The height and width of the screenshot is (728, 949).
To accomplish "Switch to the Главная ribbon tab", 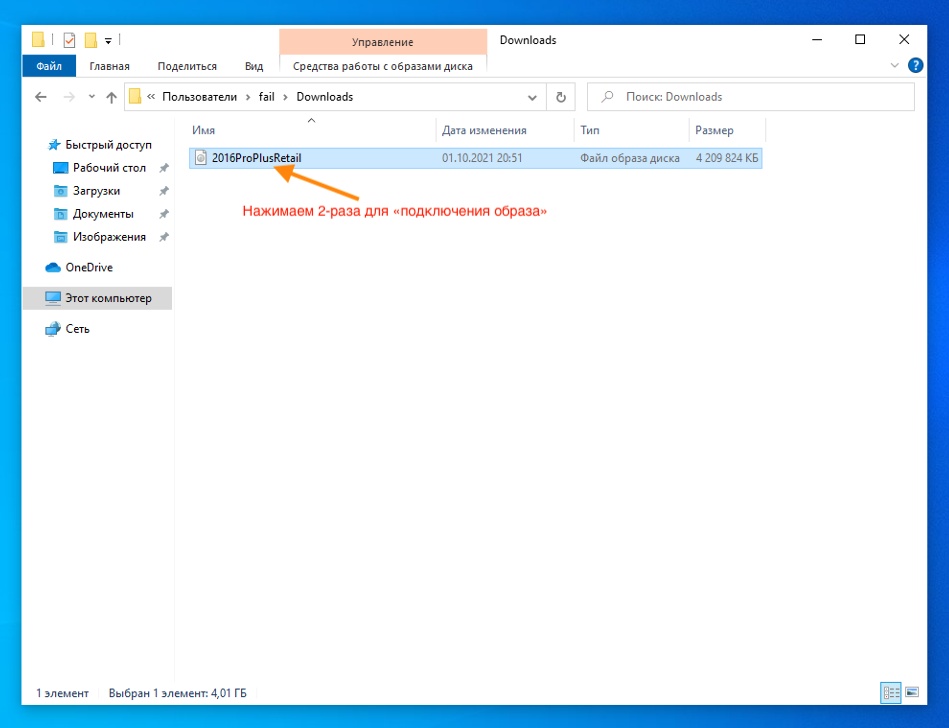I will click(x=110, y=66).
